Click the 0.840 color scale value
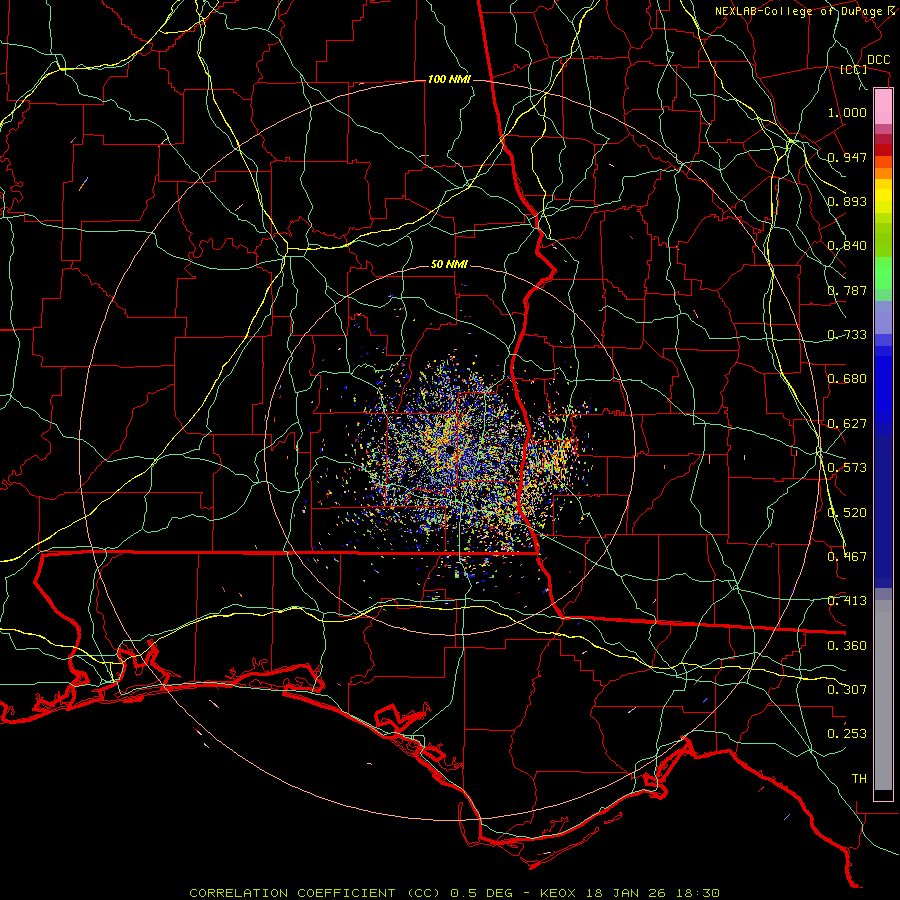This screenshot has height=900, width=900. point(847,246)
